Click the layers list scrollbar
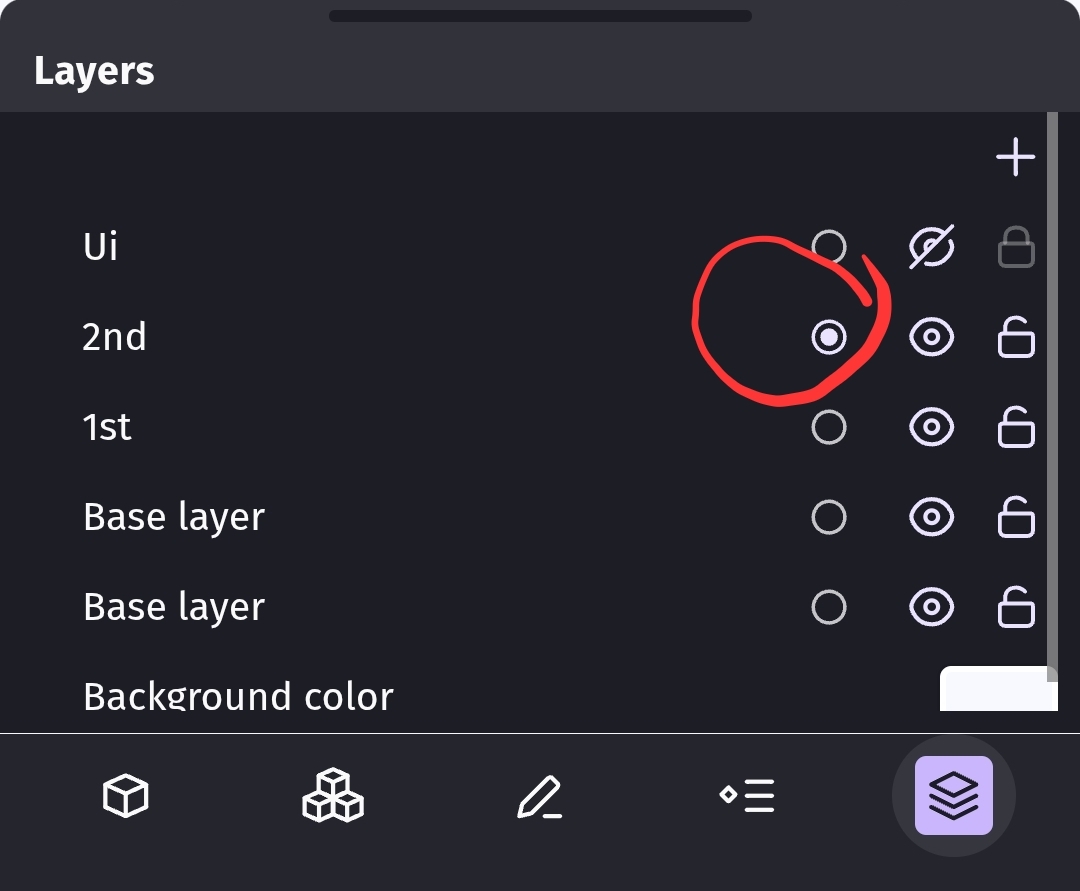This screenshot has height=891, width=1080. click(x=1052, y=397)
